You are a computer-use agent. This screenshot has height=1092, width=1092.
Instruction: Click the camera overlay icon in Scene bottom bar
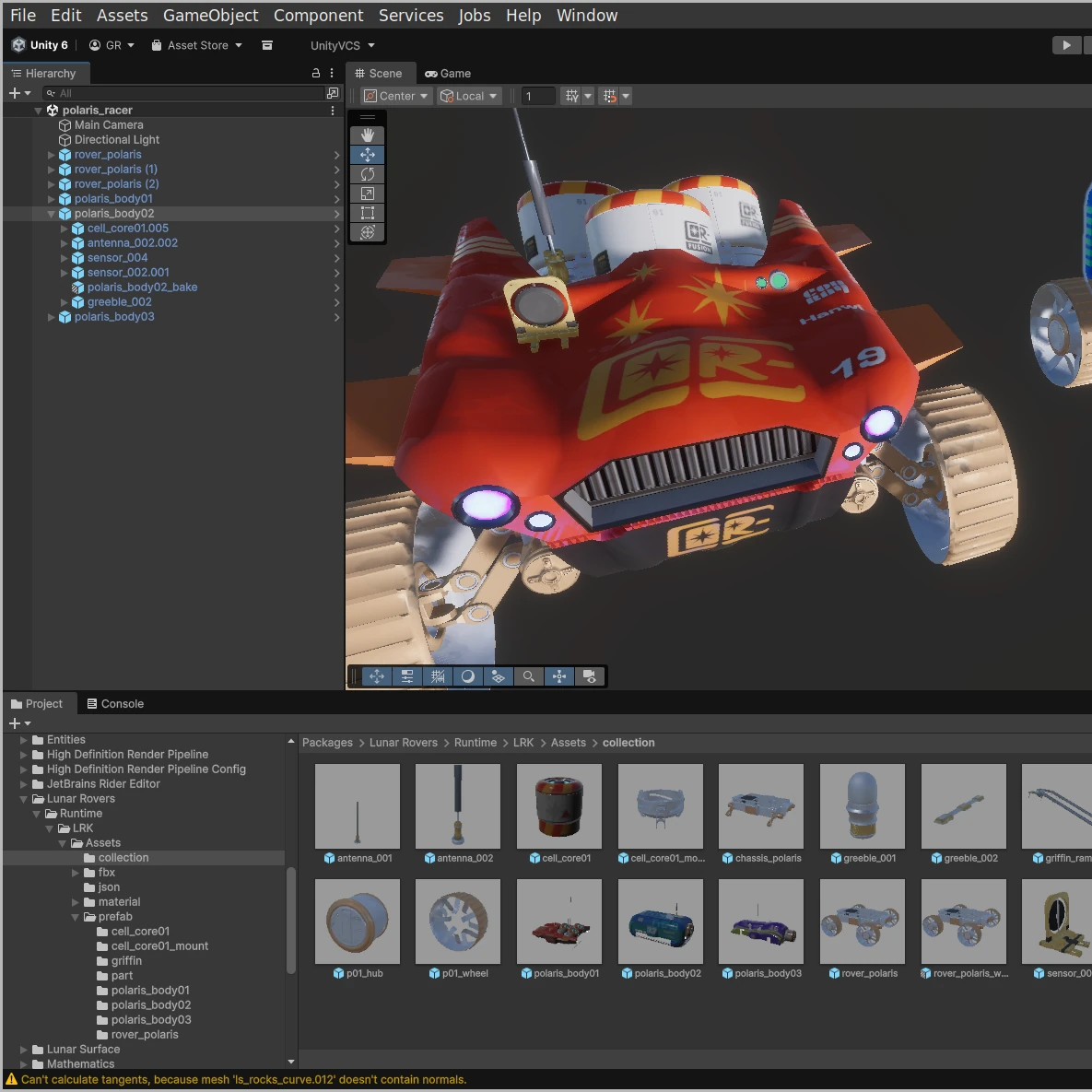(x=589, y=676)
